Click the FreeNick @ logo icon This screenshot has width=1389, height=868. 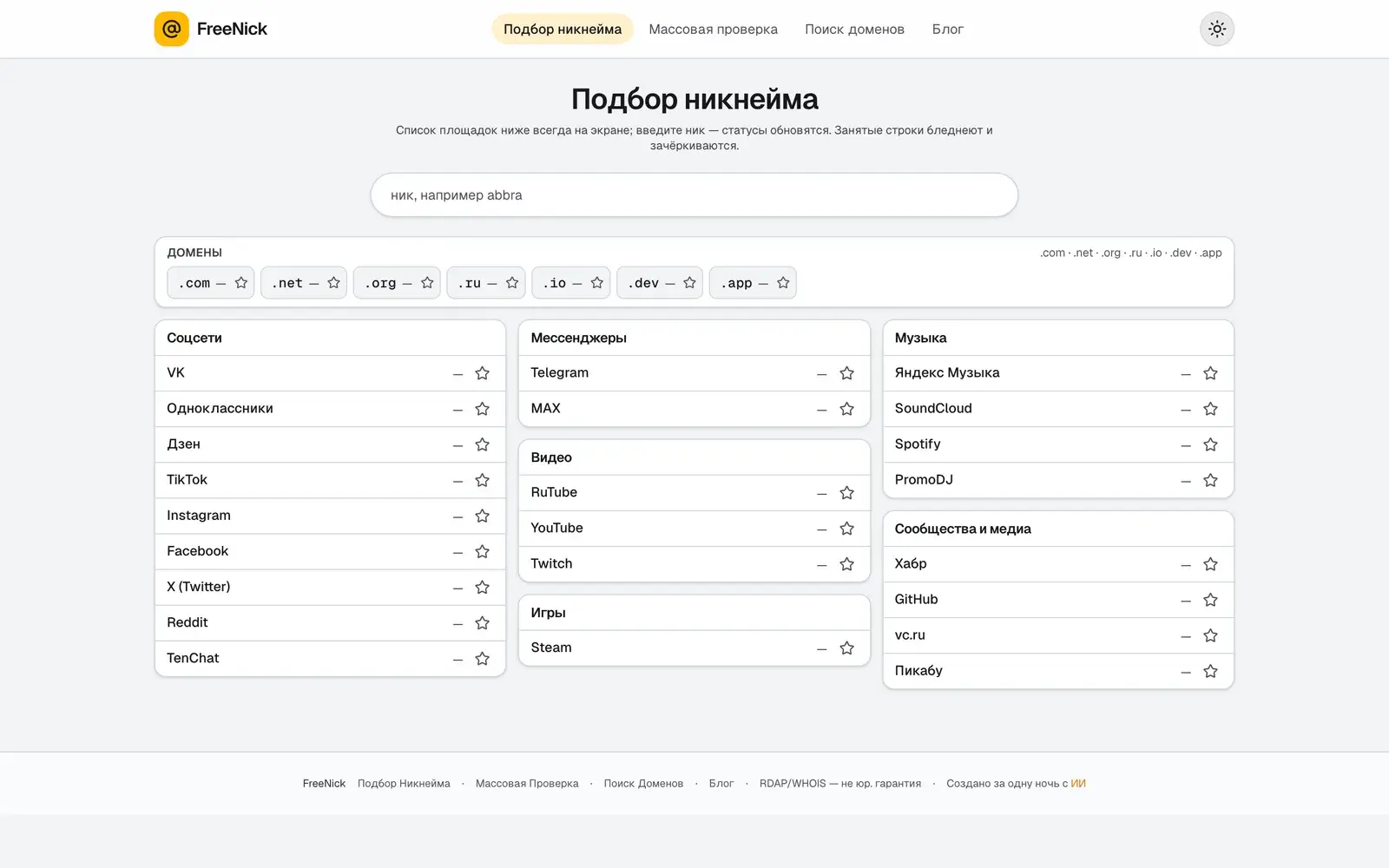(172, 29)
